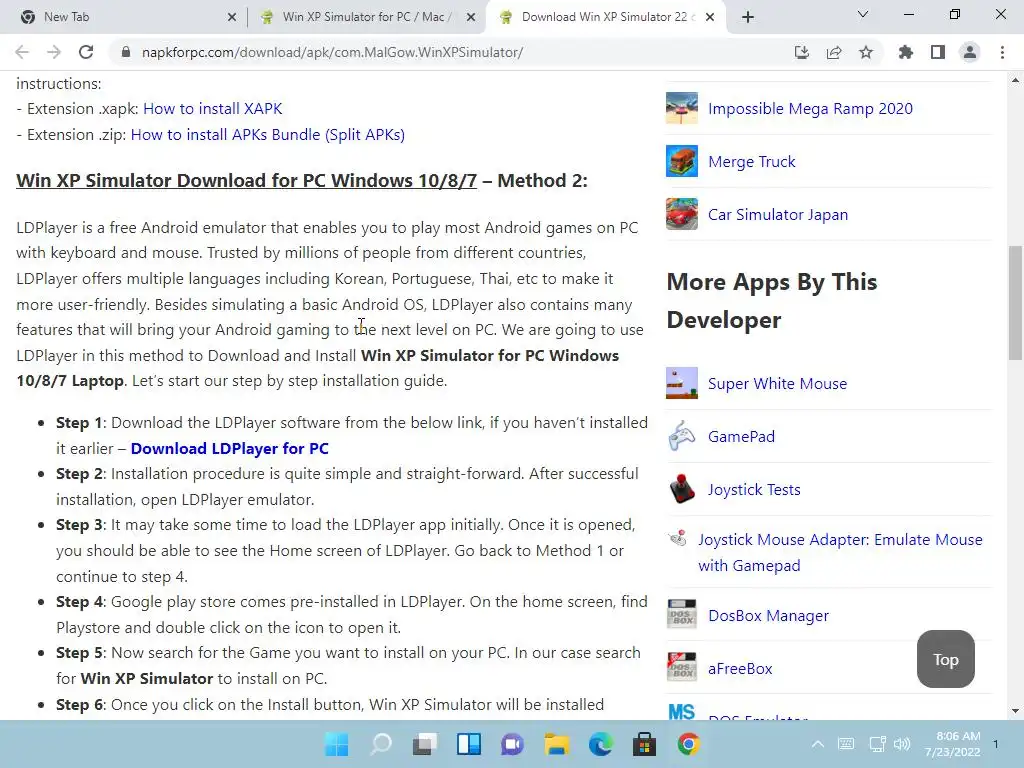The image size is (1024, 768).
Task: Click Joystick Mouse Adapter app icon
Action: click(678, 539)
